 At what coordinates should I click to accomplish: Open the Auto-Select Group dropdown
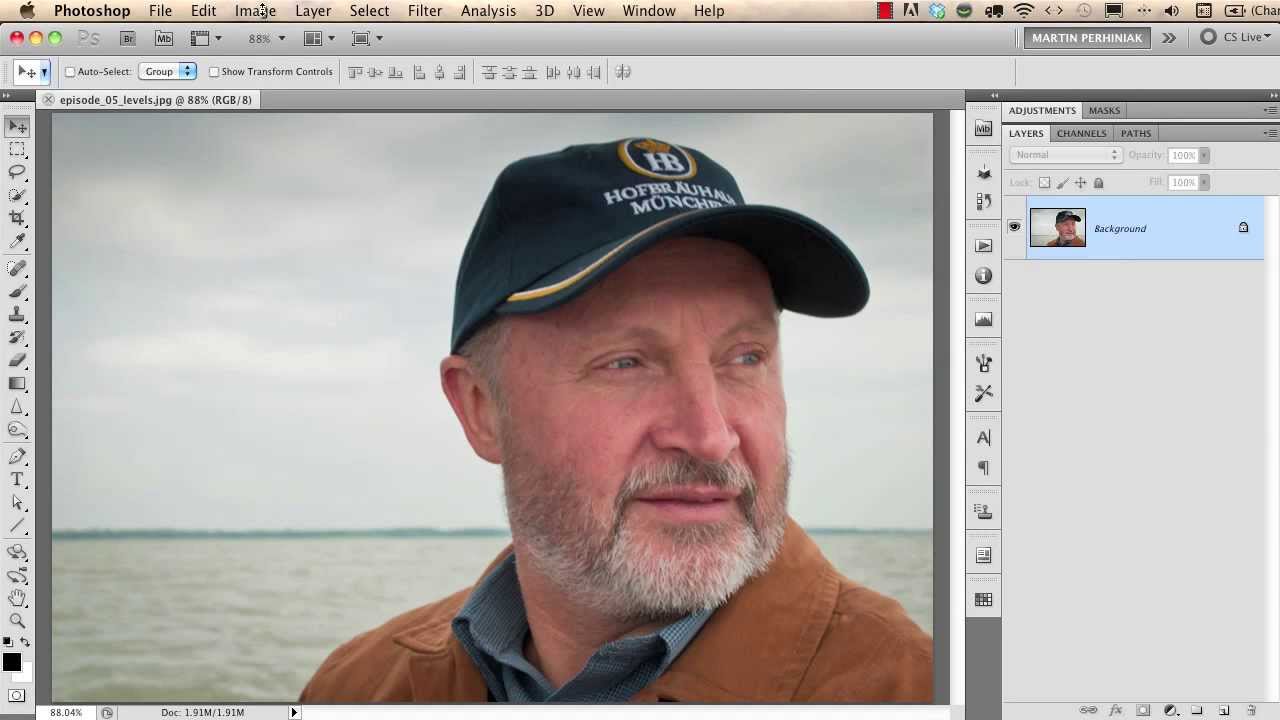click(168, 72)
